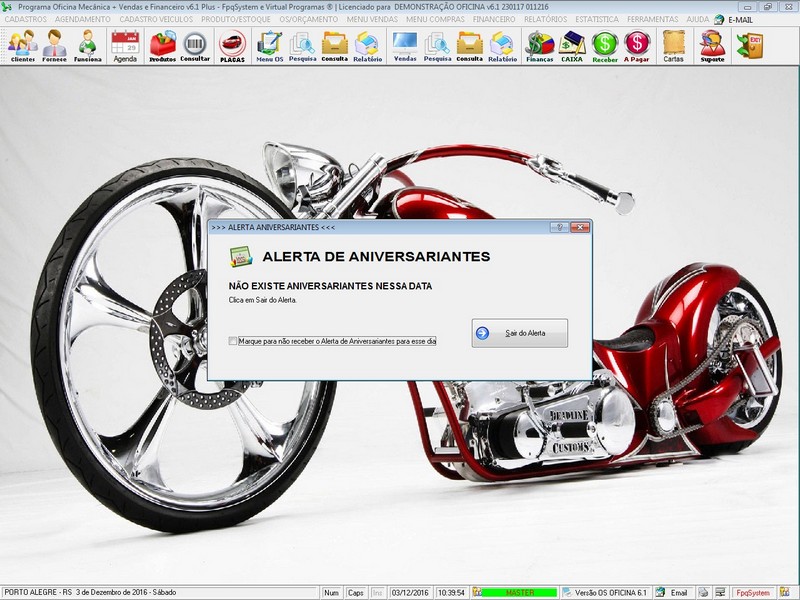The height and width of the screenshot is (600, 800).
Task: Open Consulta folder next to Menu OS Pesquisa
Action: [335, 46]
